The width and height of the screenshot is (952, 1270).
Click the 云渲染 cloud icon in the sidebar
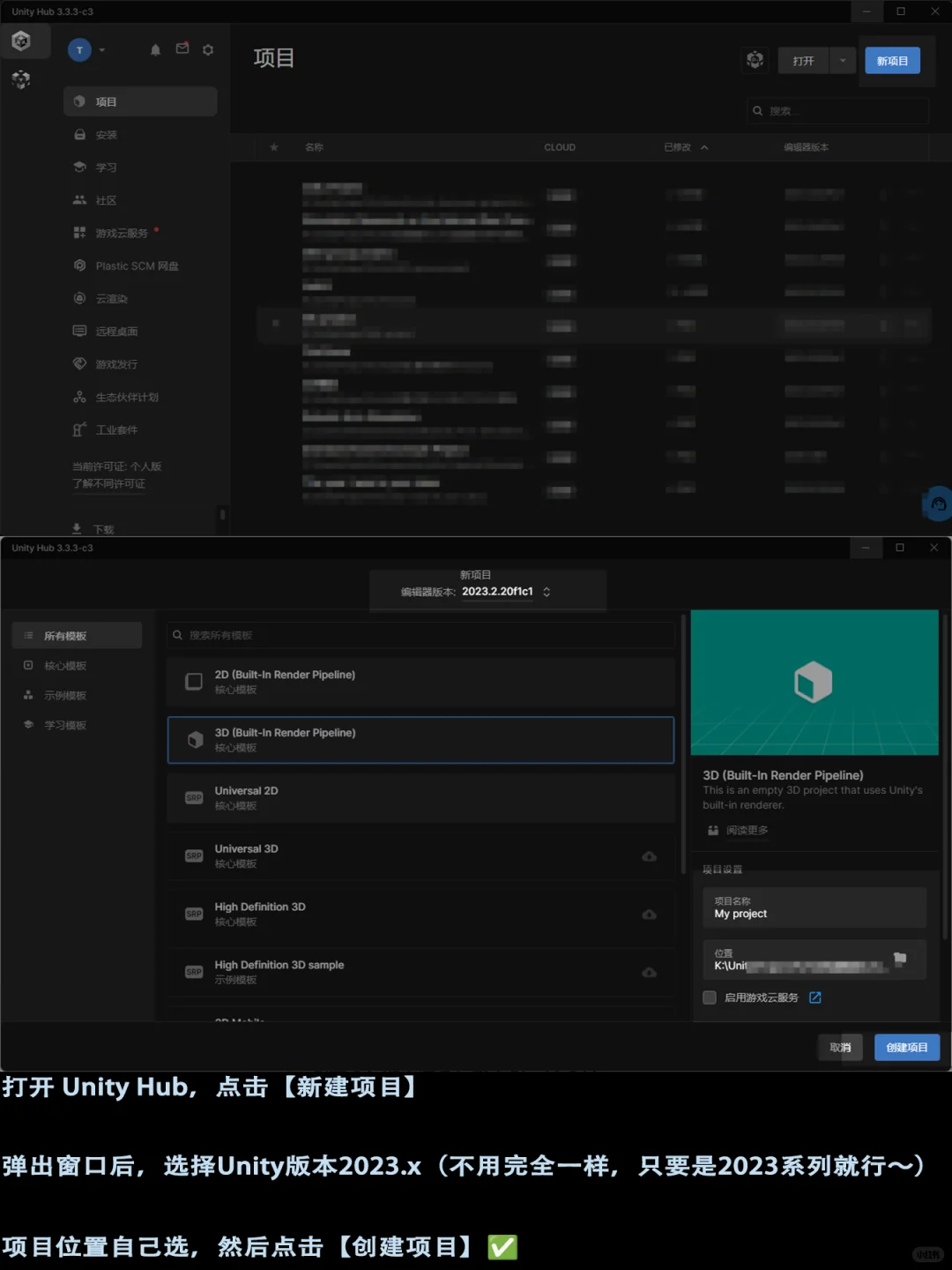click(x=79, y=298)
